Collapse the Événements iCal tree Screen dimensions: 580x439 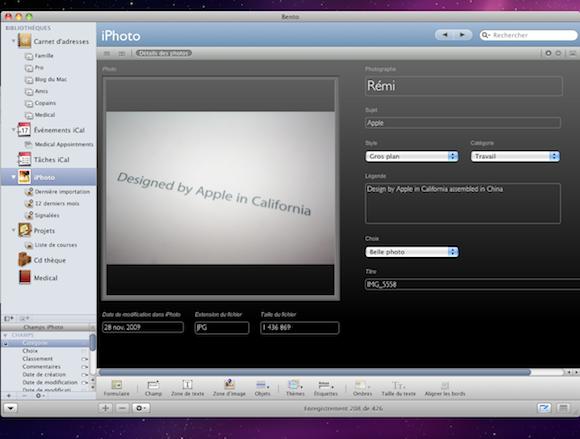[x=13, y=129]
